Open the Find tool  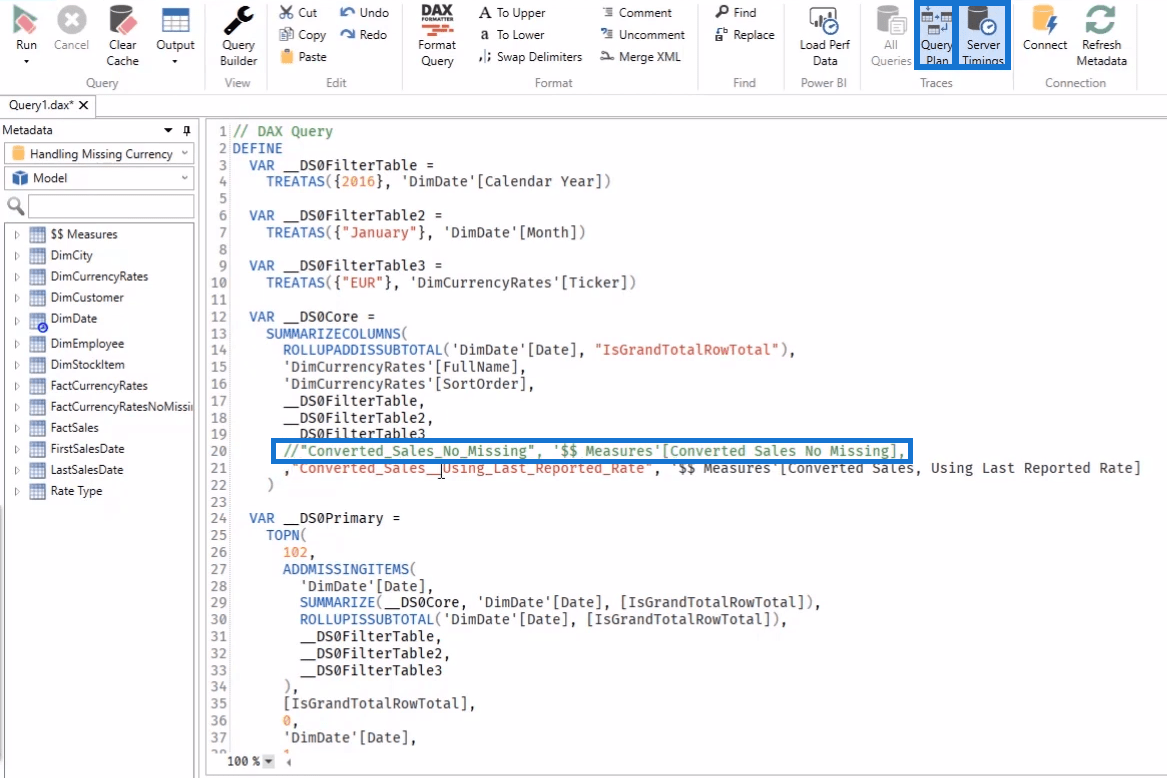pyautogui.click(x=735, y=13)
